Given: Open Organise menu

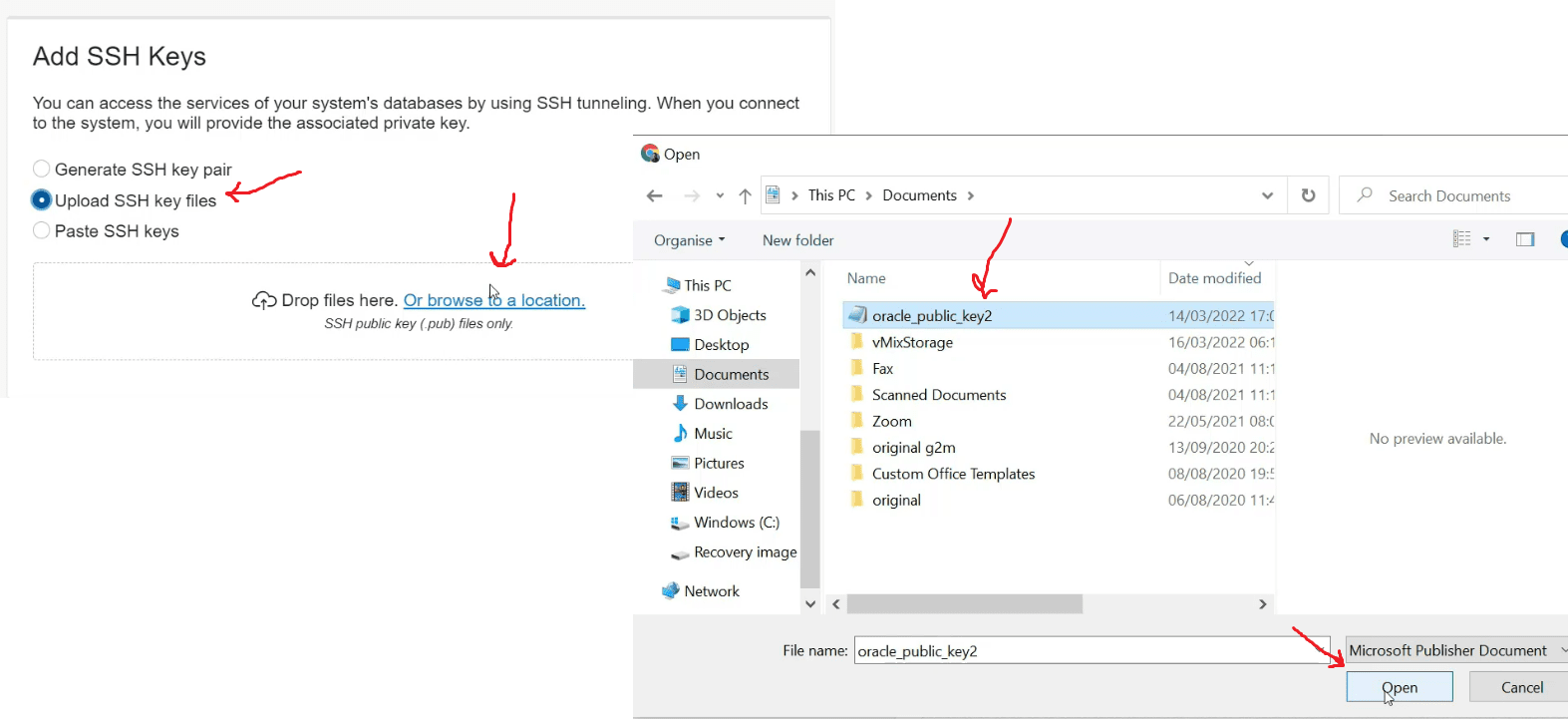Looking at the screenshot, I should [x=690, y=240].
